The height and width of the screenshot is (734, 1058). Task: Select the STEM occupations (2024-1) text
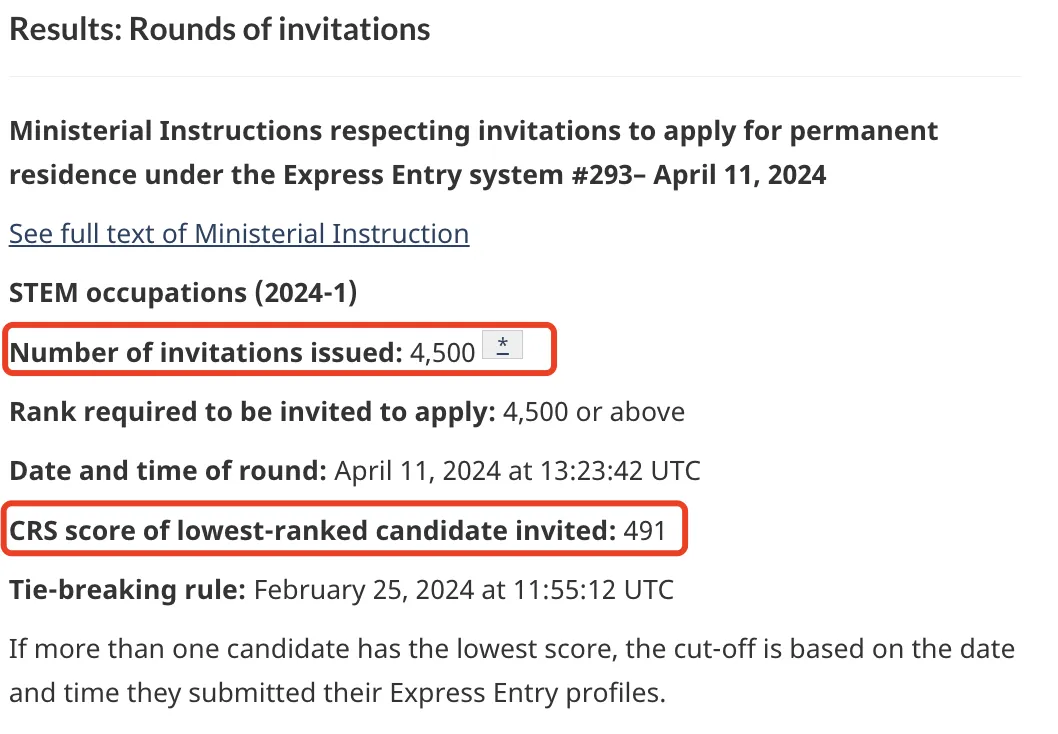click(183, 293)
